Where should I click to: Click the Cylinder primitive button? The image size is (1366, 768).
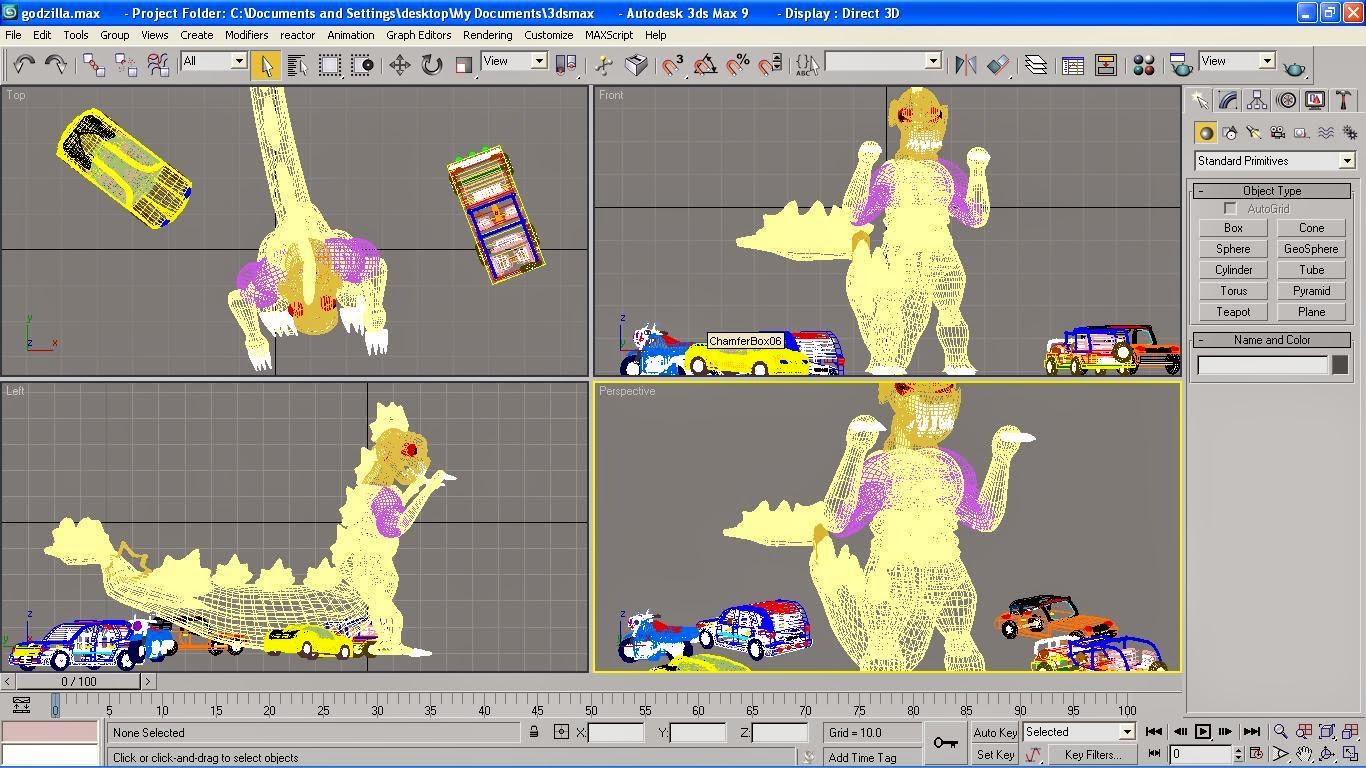[x=1233, y=270]
